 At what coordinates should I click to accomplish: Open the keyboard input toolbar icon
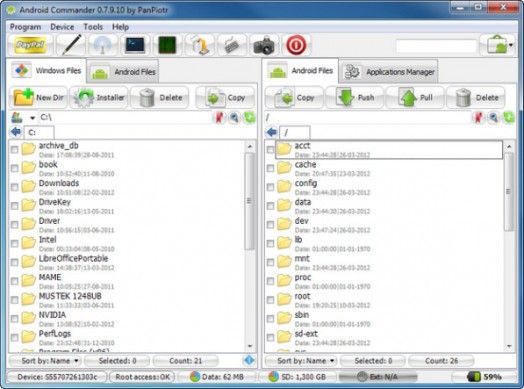pos(231,45)
